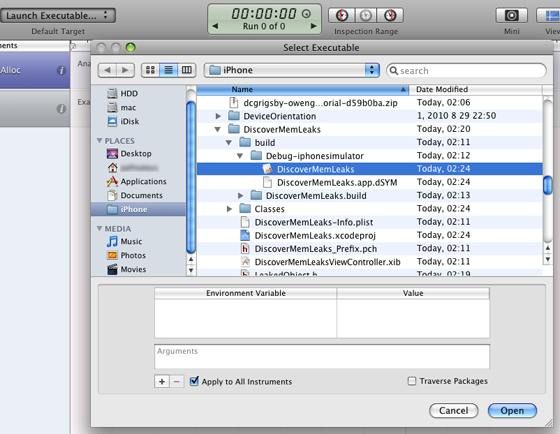Enable Traverse Packages checkbox
The width and height of the screenshot is (560, 434).
pyautogui.click(x=412, y=381)
